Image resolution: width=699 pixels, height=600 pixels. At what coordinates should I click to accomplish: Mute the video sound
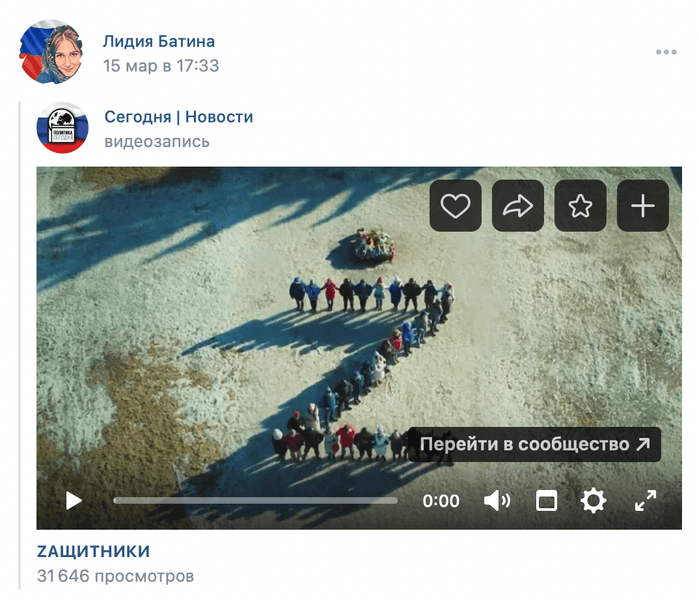click(x=496, y=500)
